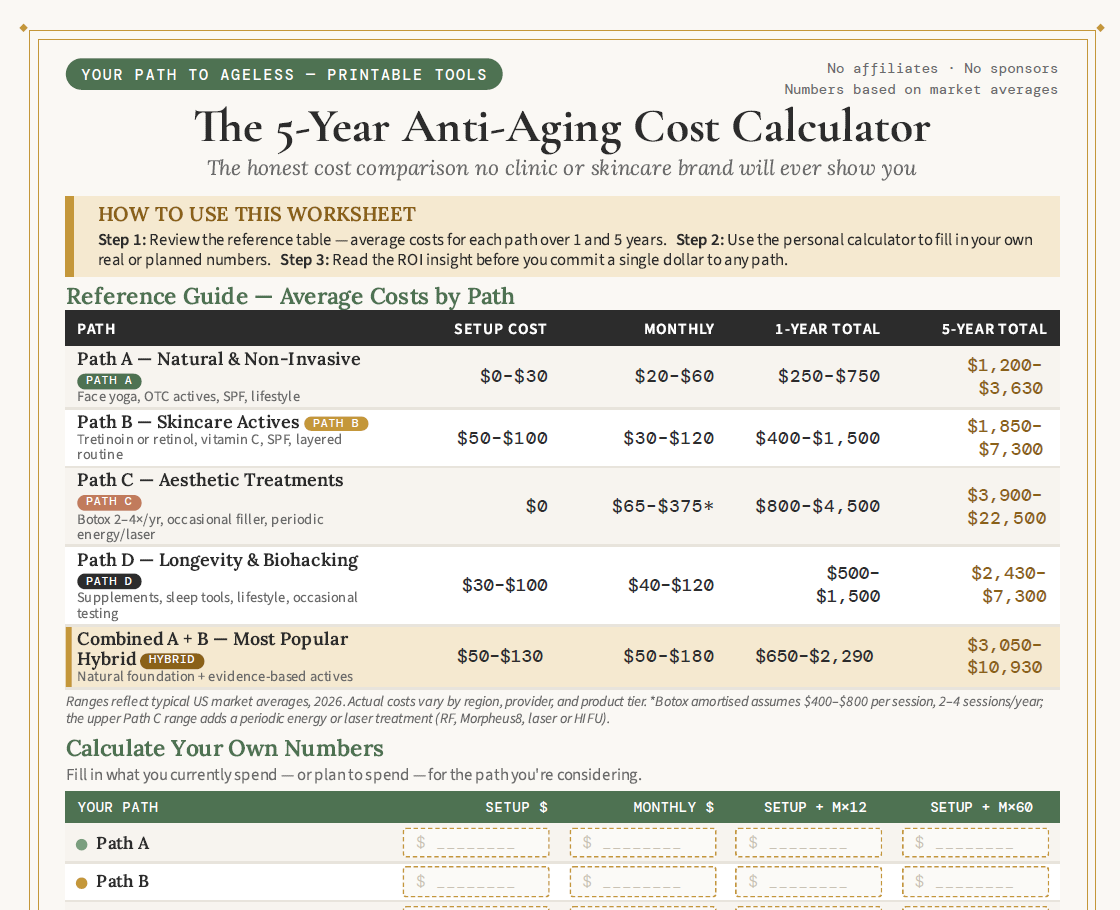Click Path B 5-year '$1,850-$7,300'
1120x910 pixels.
[x=1005, y=438]
